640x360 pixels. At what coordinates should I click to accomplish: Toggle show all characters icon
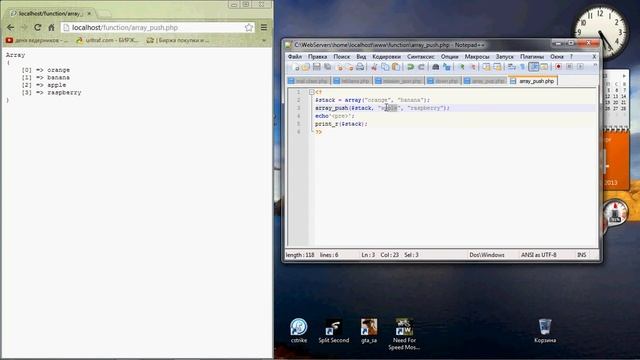pos(522,67)
